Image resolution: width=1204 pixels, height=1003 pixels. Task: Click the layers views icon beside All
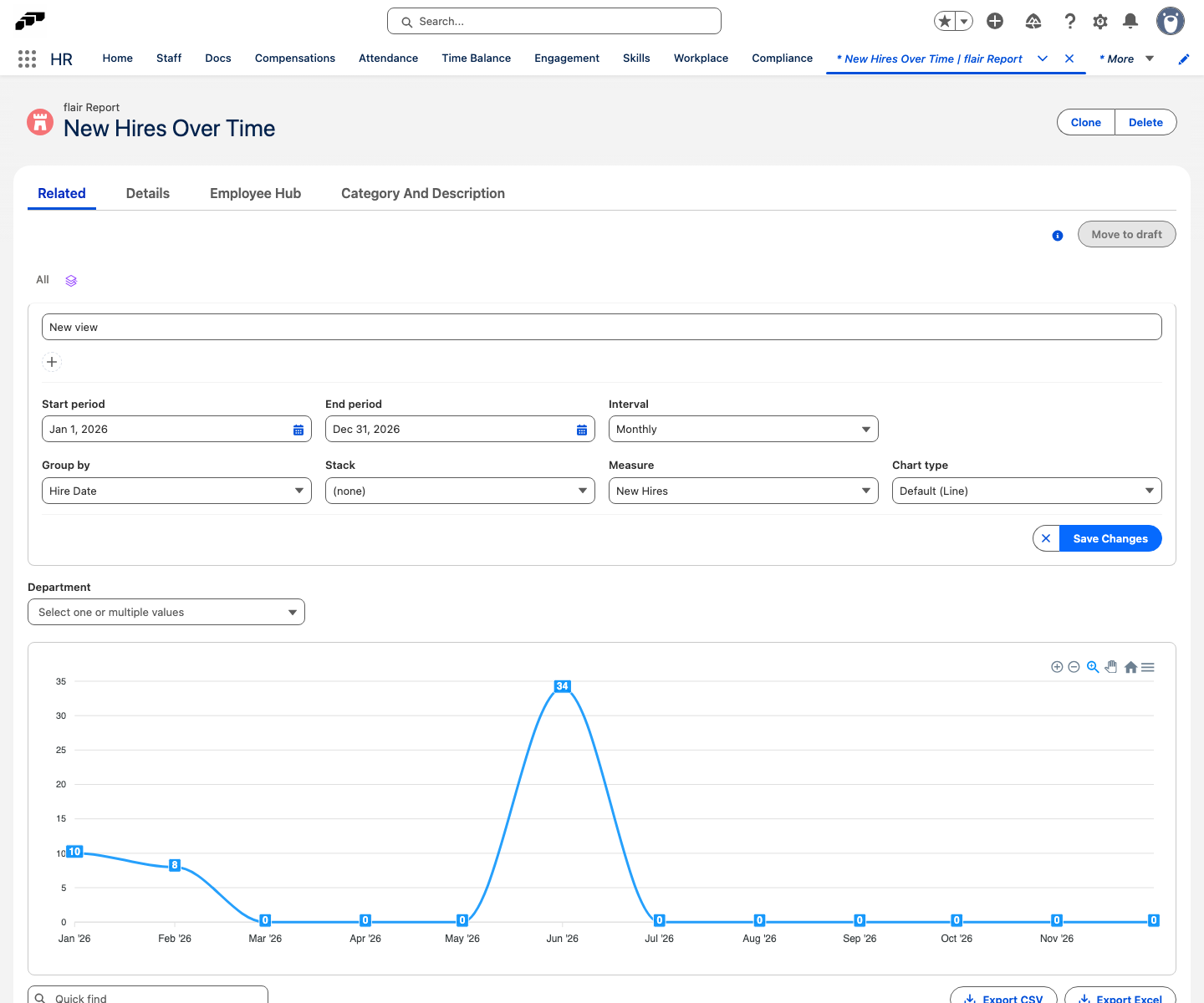point(71,281)
